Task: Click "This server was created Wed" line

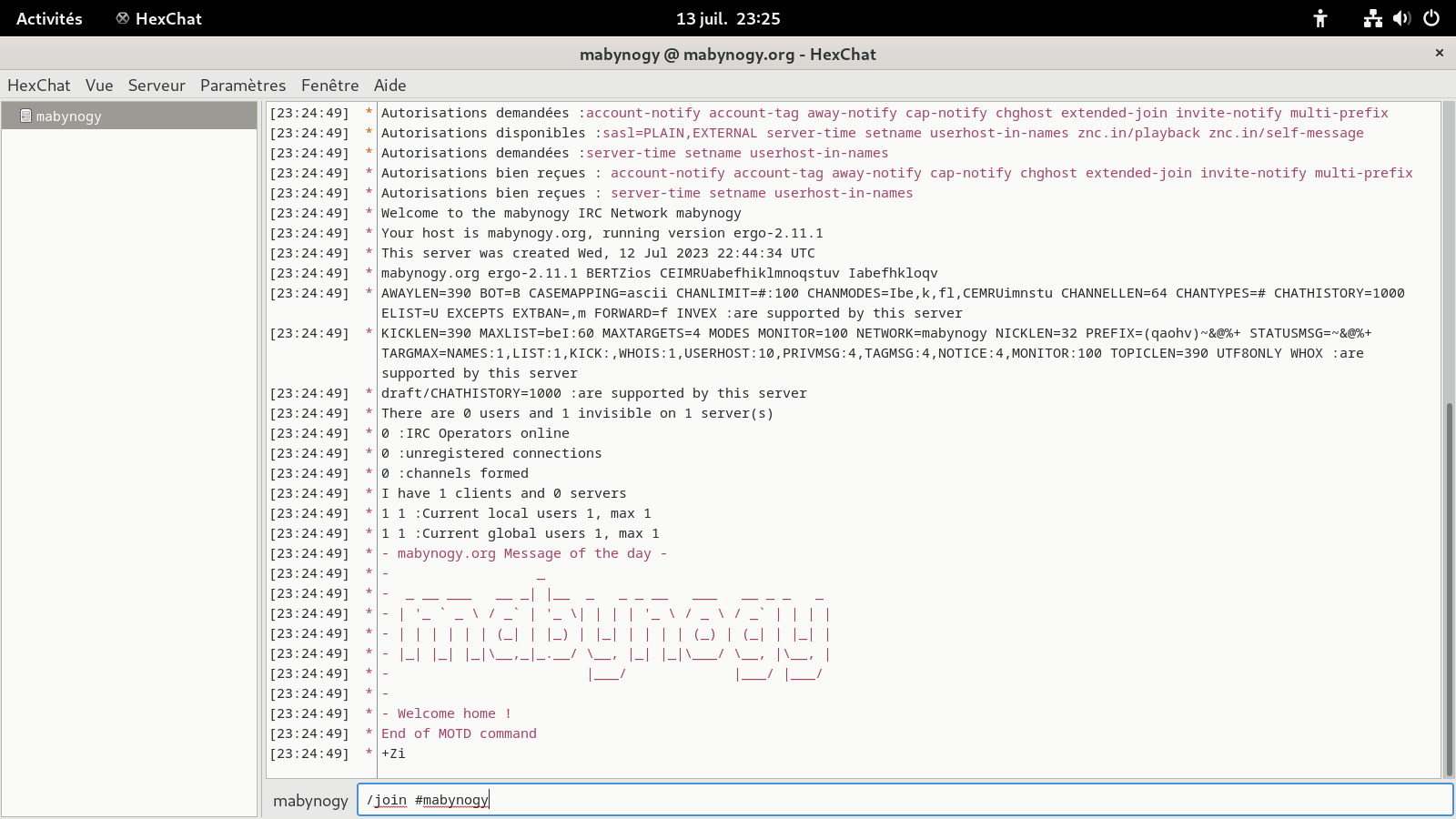Action: click(598, 253)
